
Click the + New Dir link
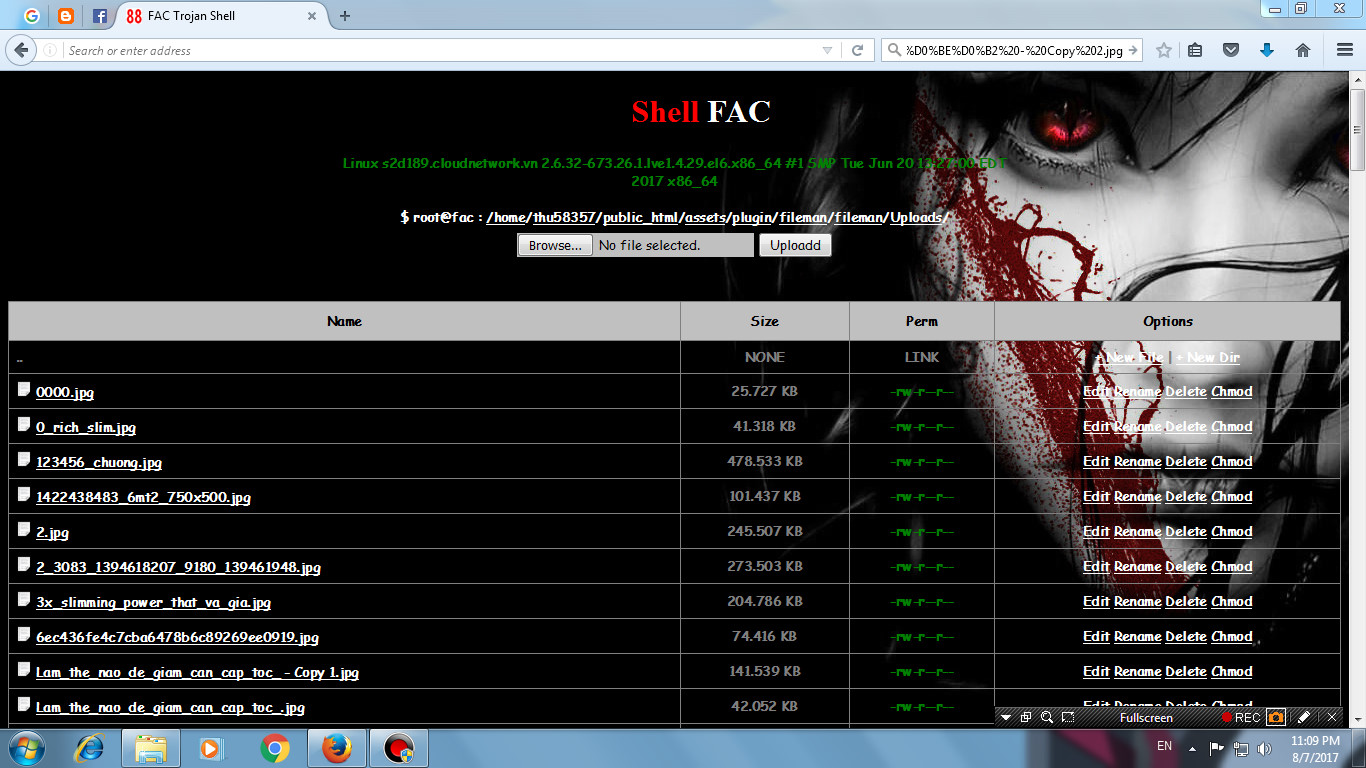pos(1208,357)
